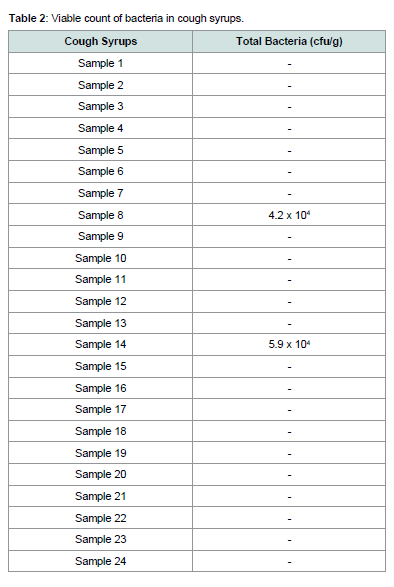Image resolution: width=394 pixels, height=587 pixels.
Task: Click the dash value for Sample 24
Action: click(289, 562)
